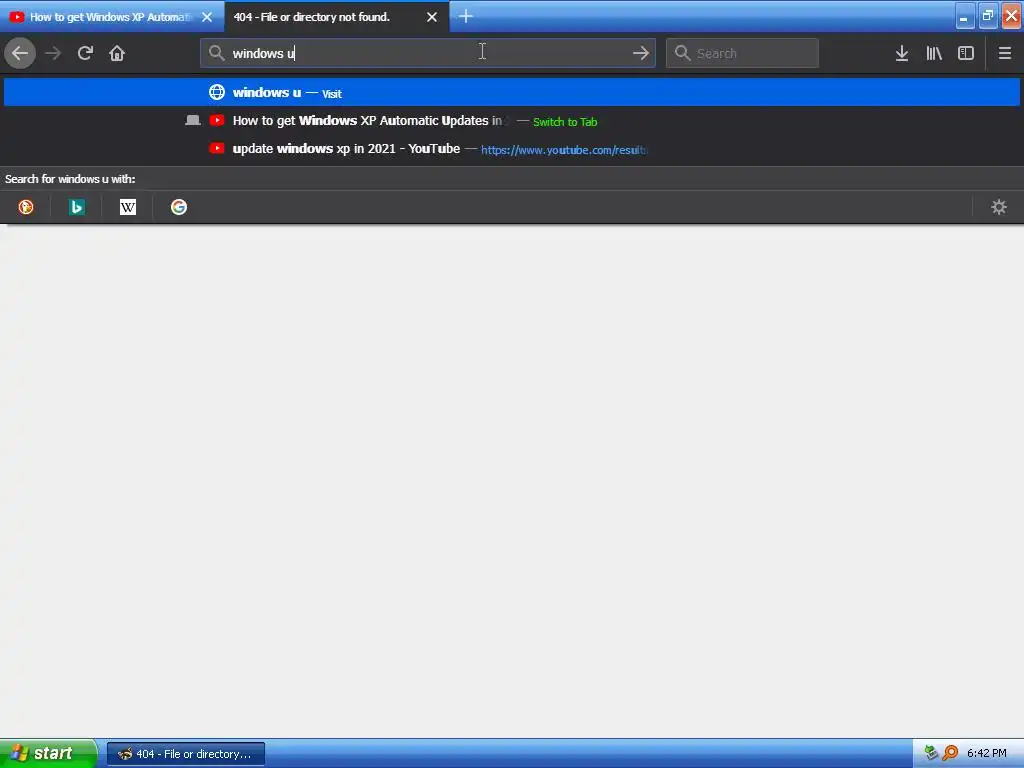
Task: Open the Downloads panel
Action: 901,53
